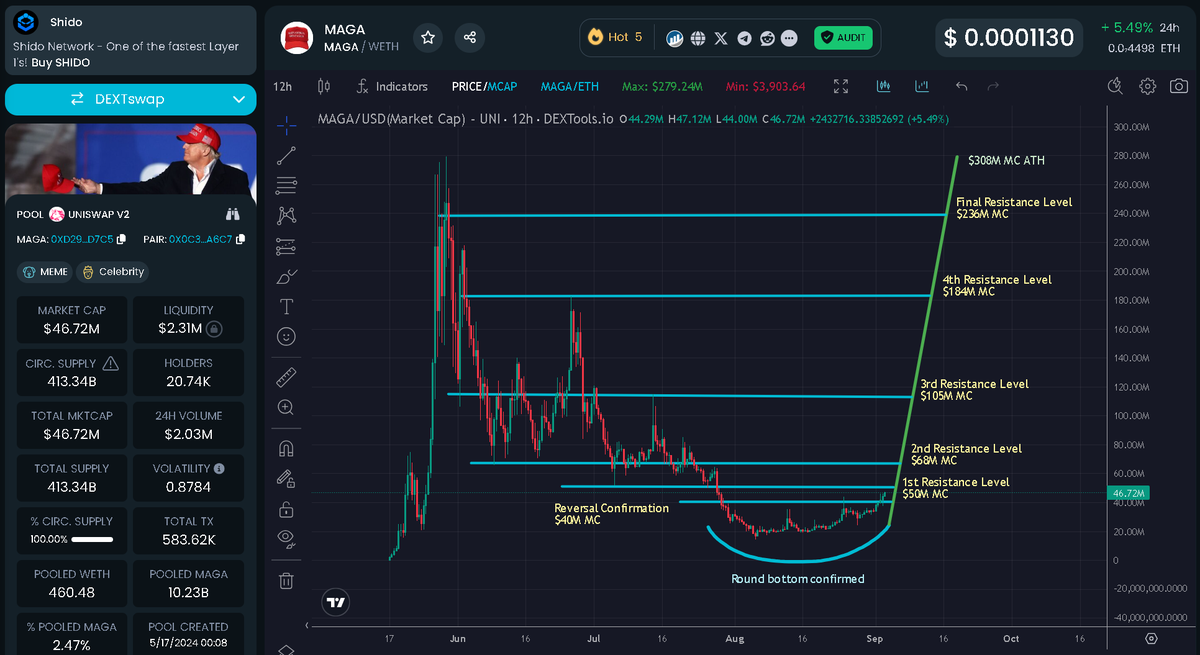This screenshot has height=655, width=1200.
Task: Open the time axis settings at bottom right
Action: tap(1151, 637)
